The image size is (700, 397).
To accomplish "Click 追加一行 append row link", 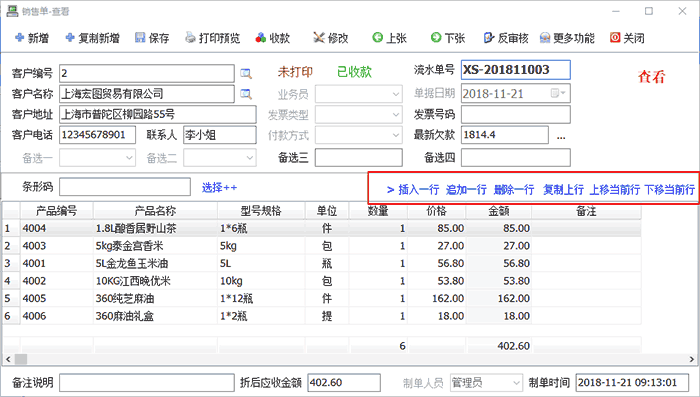I will [x=466, y=190].
